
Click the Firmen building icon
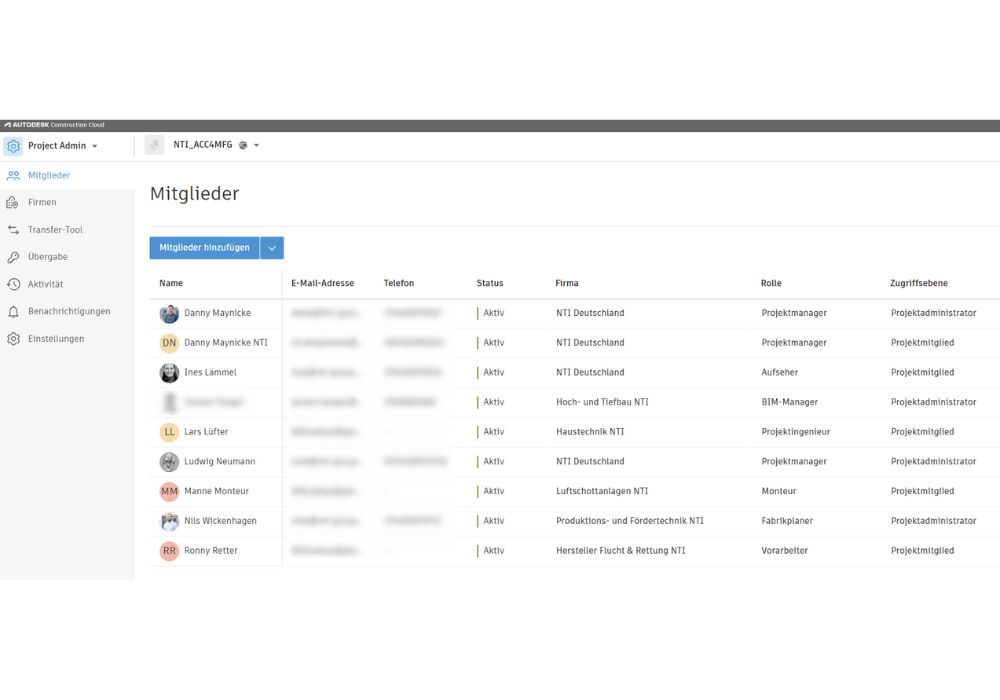(x=13, y=203)
